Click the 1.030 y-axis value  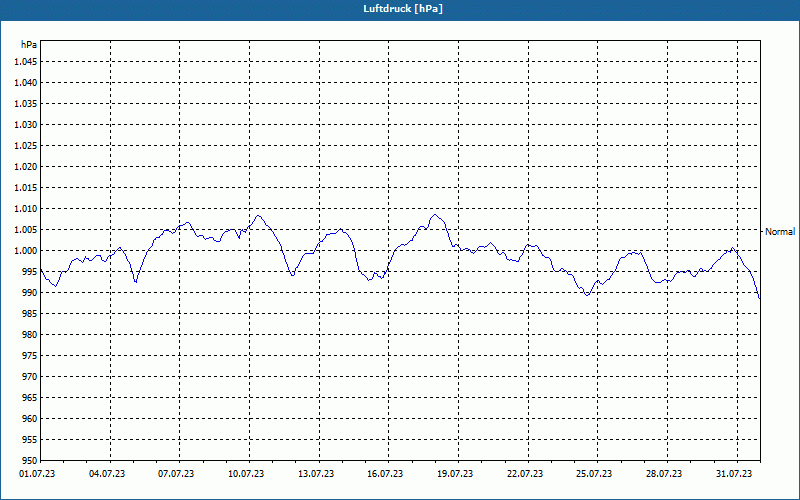(x=25, y=124)
